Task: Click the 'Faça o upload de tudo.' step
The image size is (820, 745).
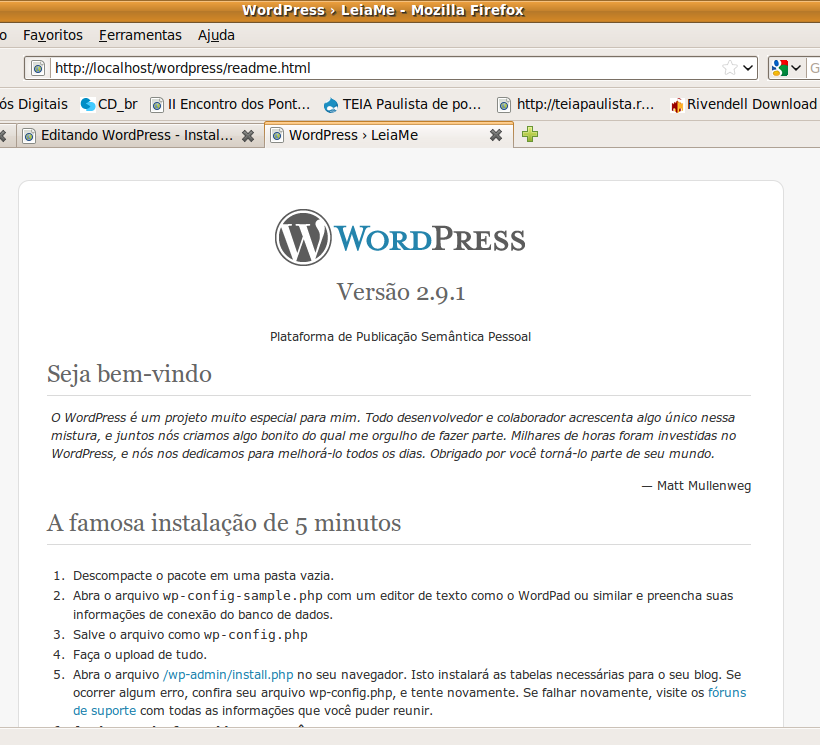Action: 140,655
